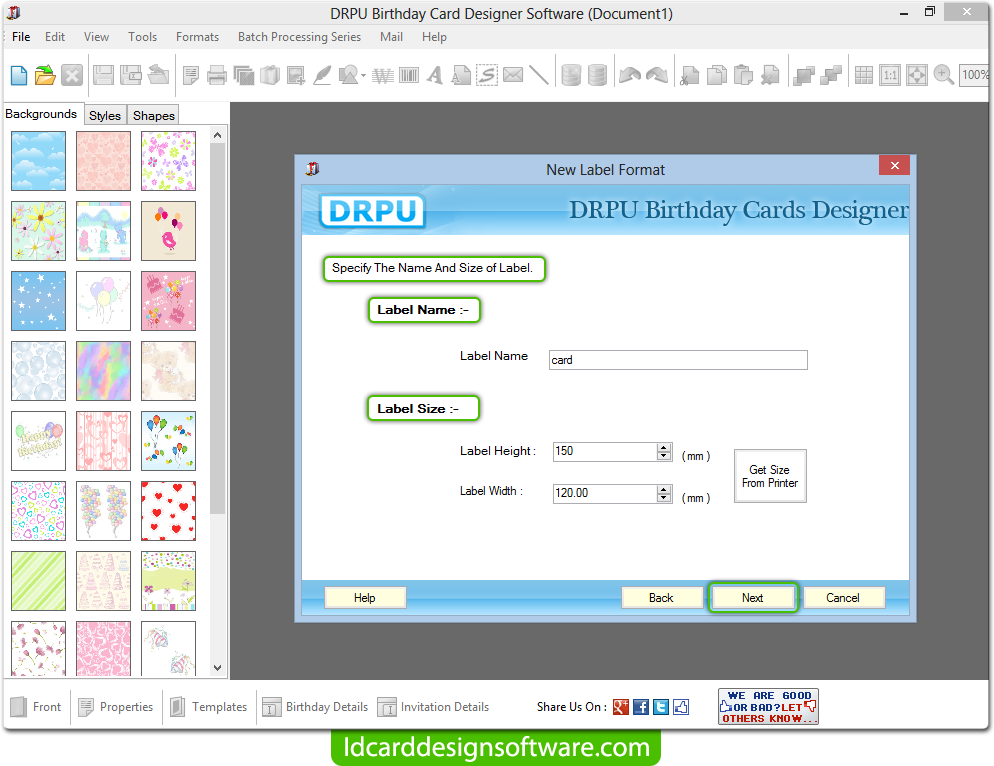This screenshot has height=766, width=994.
Task: Select the Text tool with letter A
Action: (x=434, y=74)
